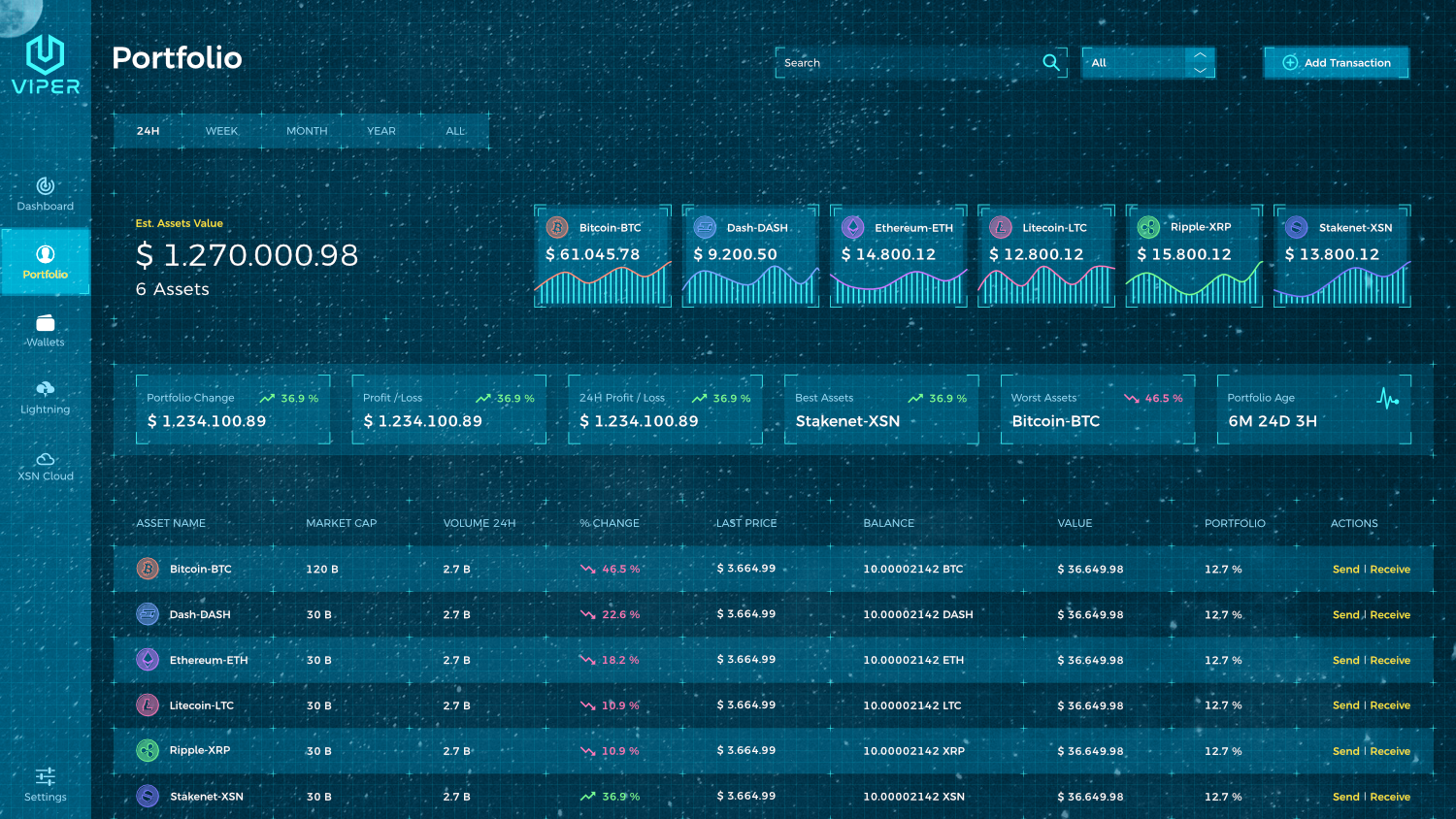Click the Ripple-XRP table row icon

(x=148, y=750)
